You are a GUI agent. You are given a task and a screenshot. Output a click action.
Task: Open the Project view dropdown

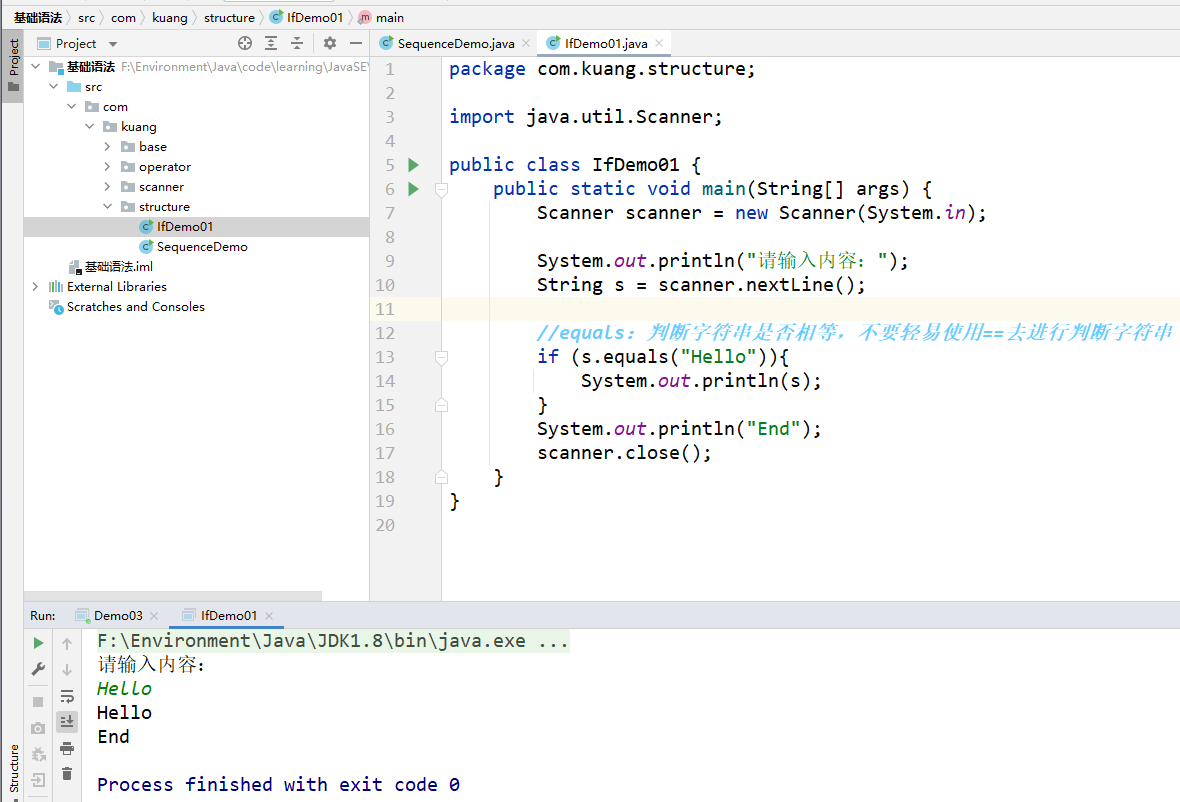(x=113, y=44)
